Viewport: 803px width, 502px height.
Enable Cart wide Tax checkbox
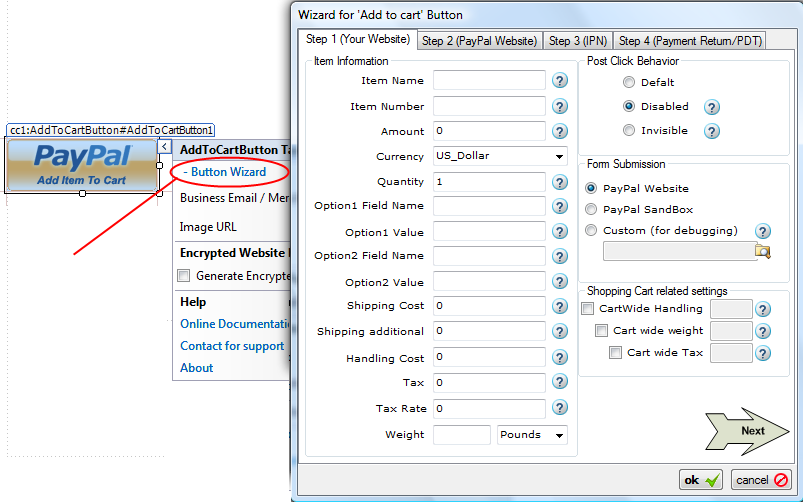tap(615, 352)
